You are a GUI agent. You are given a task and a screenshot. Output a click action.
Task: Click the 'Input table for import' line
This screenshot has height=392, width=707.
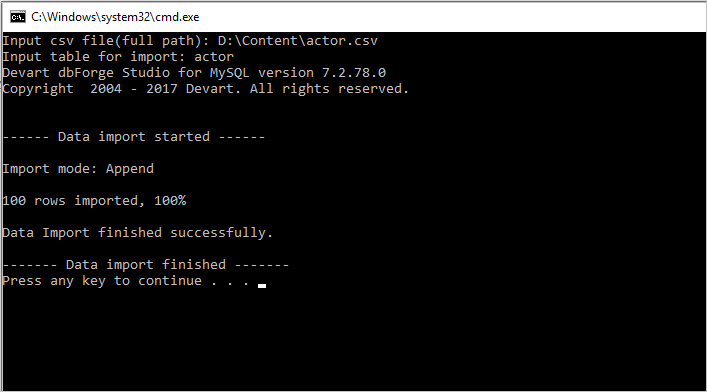click(118, 57)
